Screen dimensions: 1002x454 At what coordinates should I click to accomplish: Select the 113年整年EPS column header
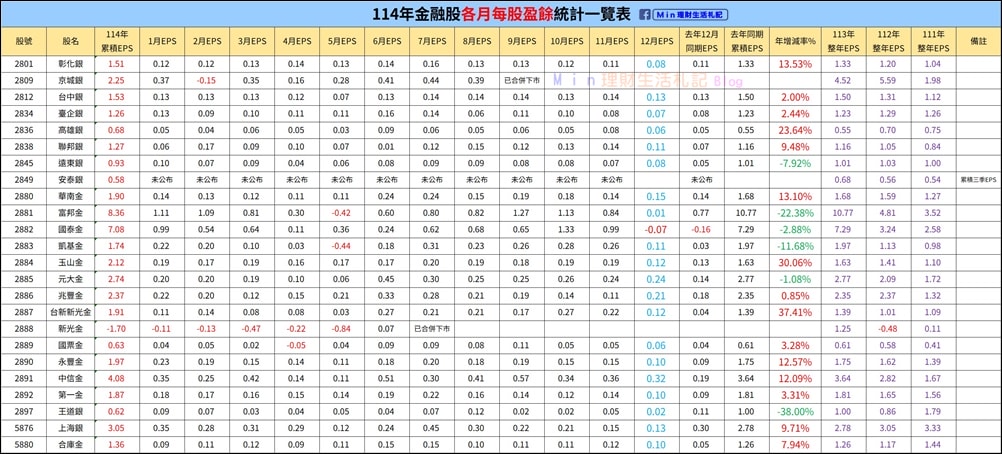(844, 42)
